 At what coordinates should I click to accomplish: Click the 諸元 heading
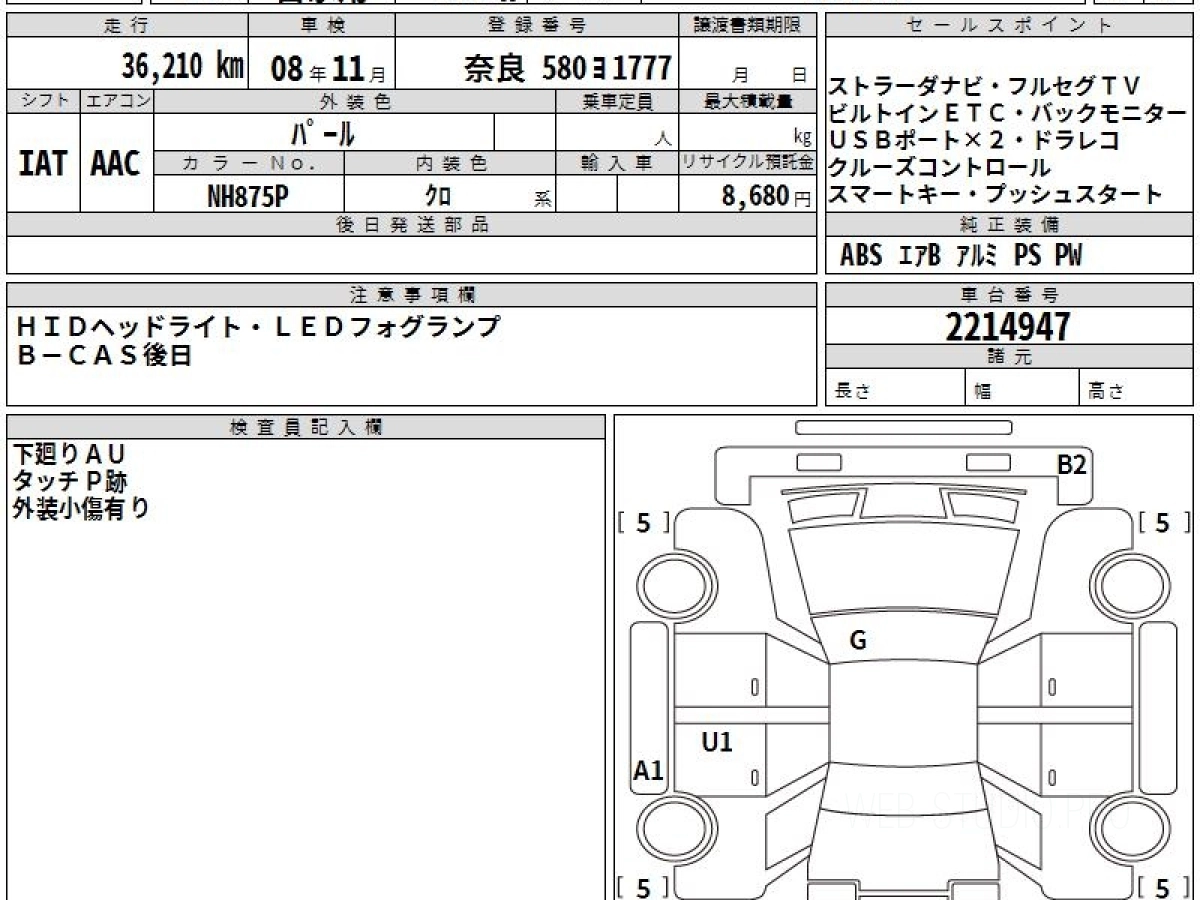(x=1009, y=357)
